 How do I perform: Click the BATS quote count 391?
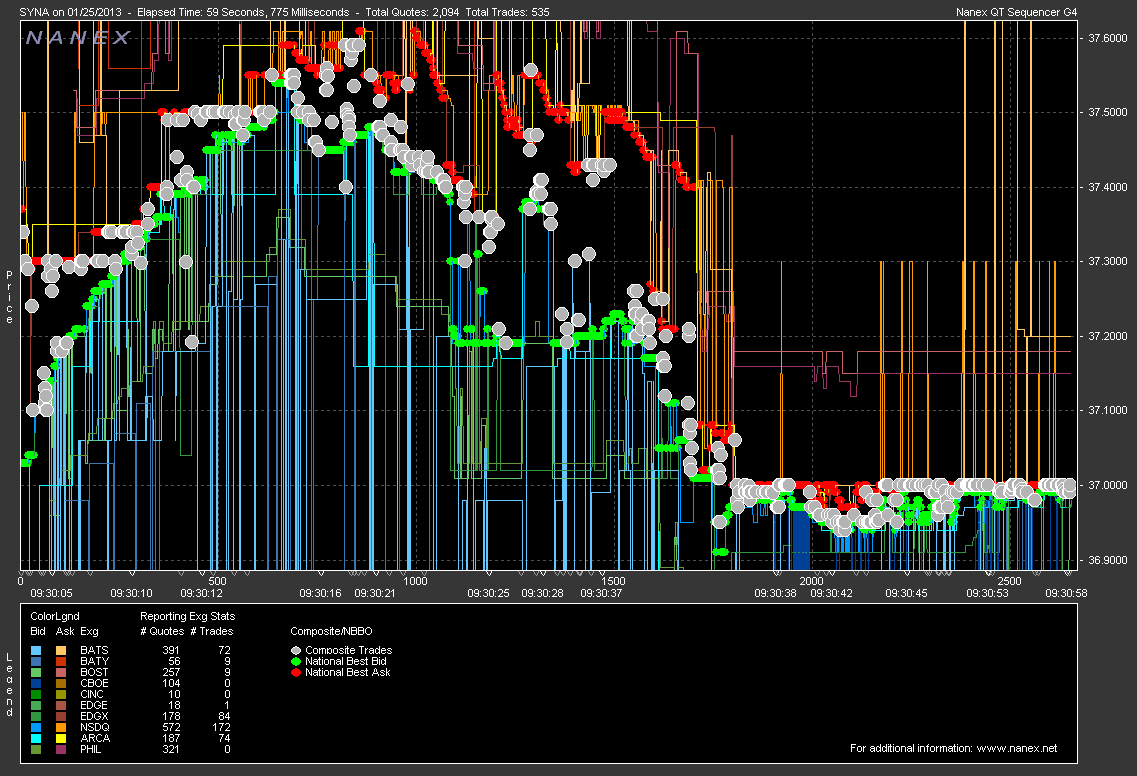point(171,651)
